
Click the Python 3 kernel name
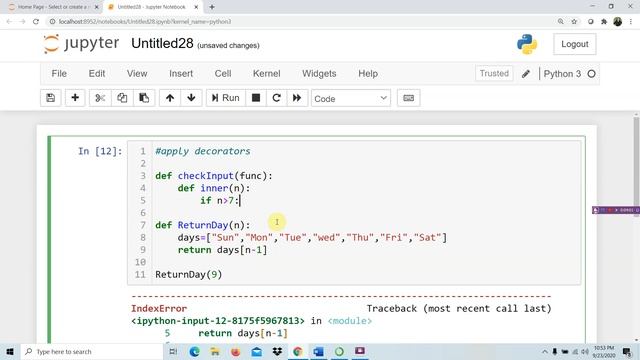(562, 74)
